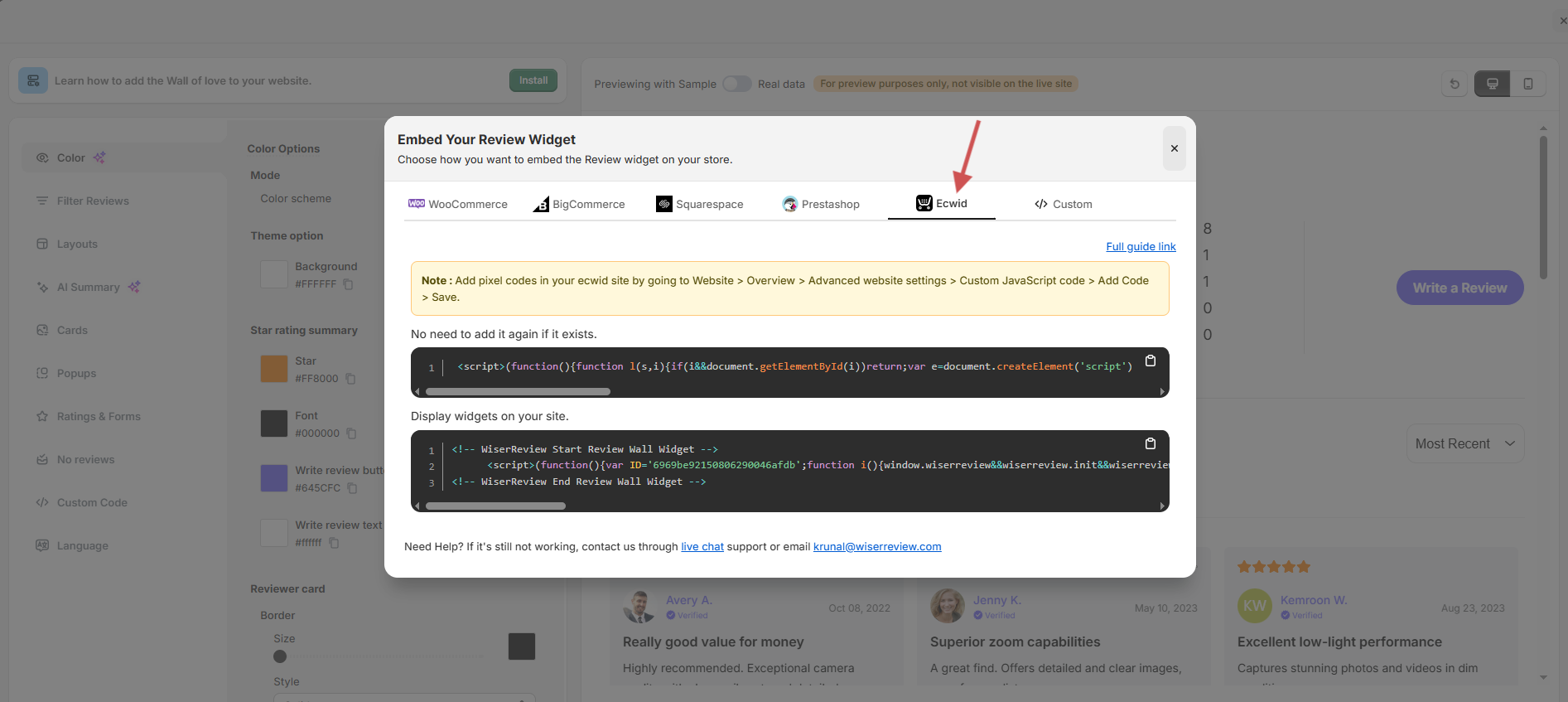Open Custom Code in the sidebar

[x=92, y=502]
